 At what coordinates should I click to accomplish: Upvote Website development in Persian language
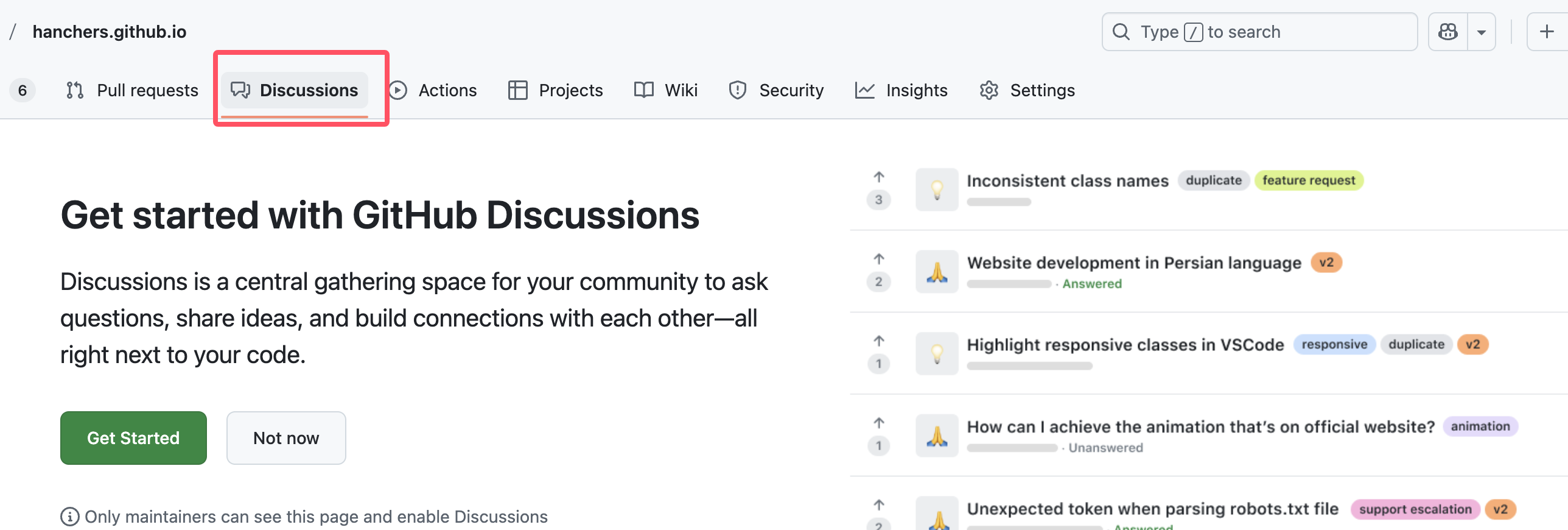(878, 260)
